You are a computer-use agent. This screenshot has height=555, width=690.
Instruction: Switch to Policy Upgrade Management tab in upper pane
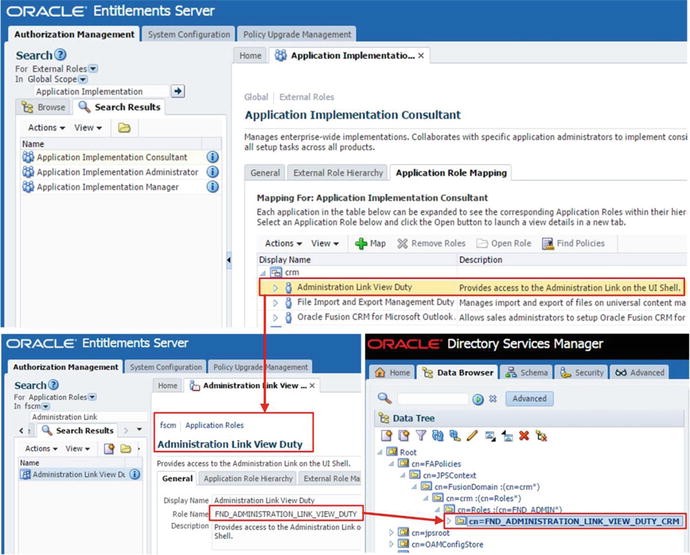coord(297,34)
